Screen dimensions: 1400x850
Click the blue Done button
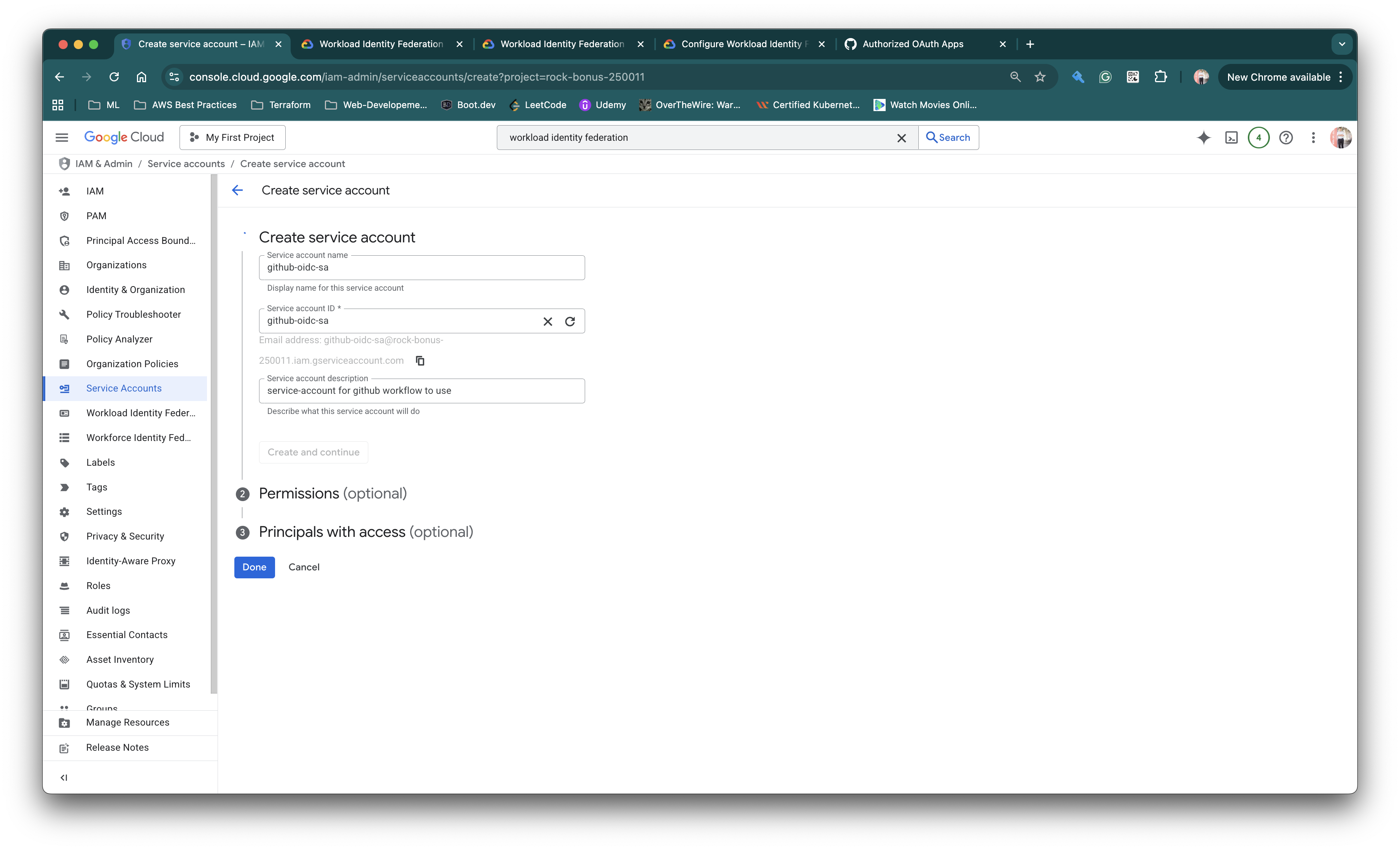click(x=254, y=567)
